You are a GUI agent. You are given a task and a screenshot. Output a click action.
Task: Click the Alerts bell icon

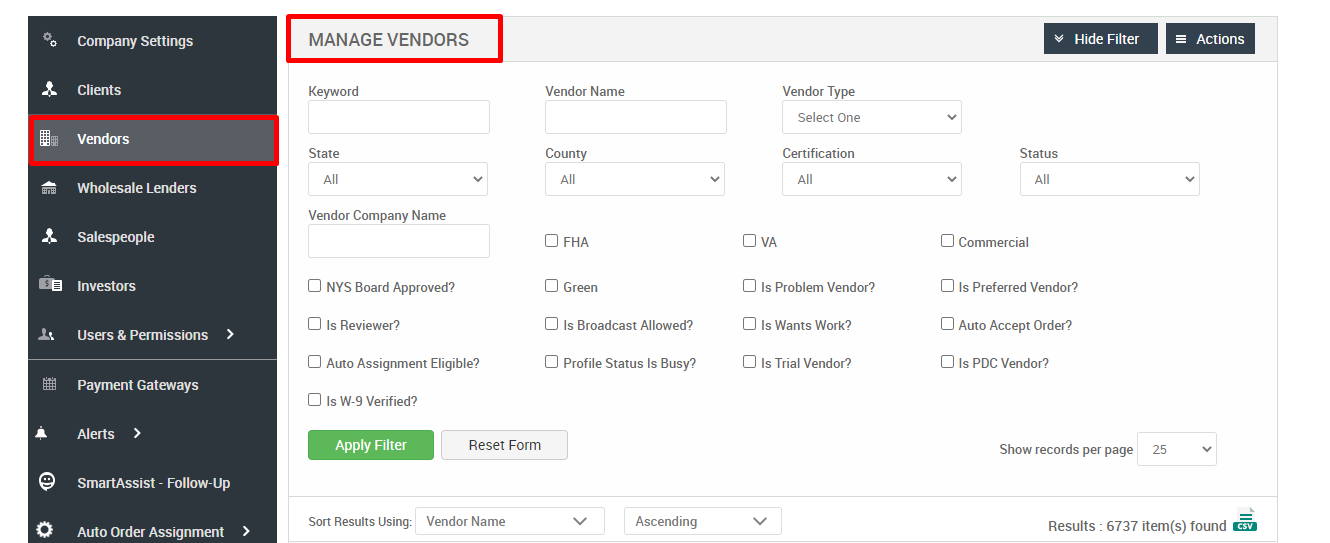click(x=41, y=433)
